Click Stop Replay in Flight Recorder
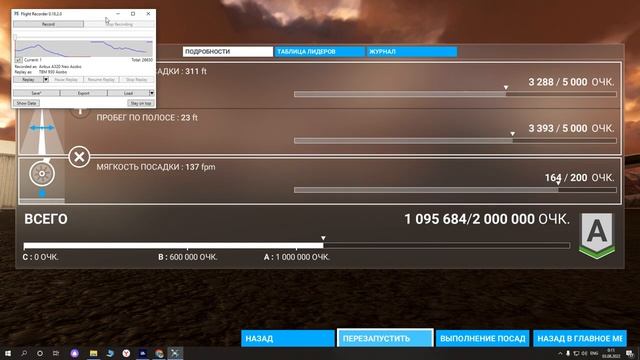The width and height of the screenshot is (640, 360). tap(136, 80)
